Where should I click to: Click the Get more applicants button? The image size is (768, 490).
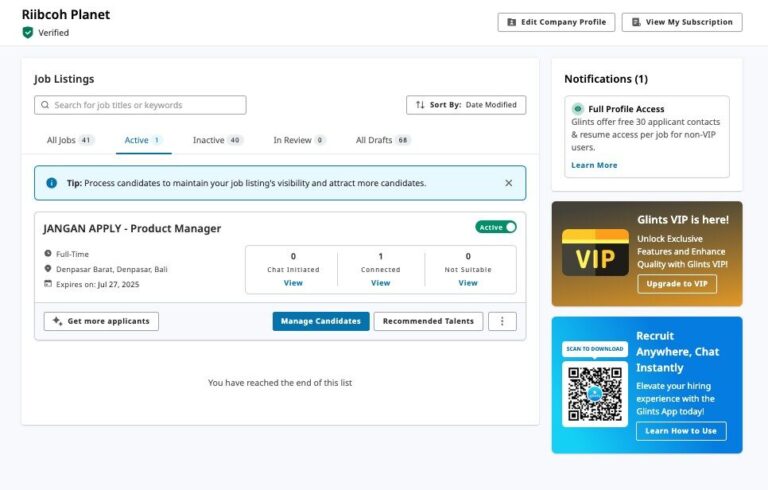pos(101,321)
